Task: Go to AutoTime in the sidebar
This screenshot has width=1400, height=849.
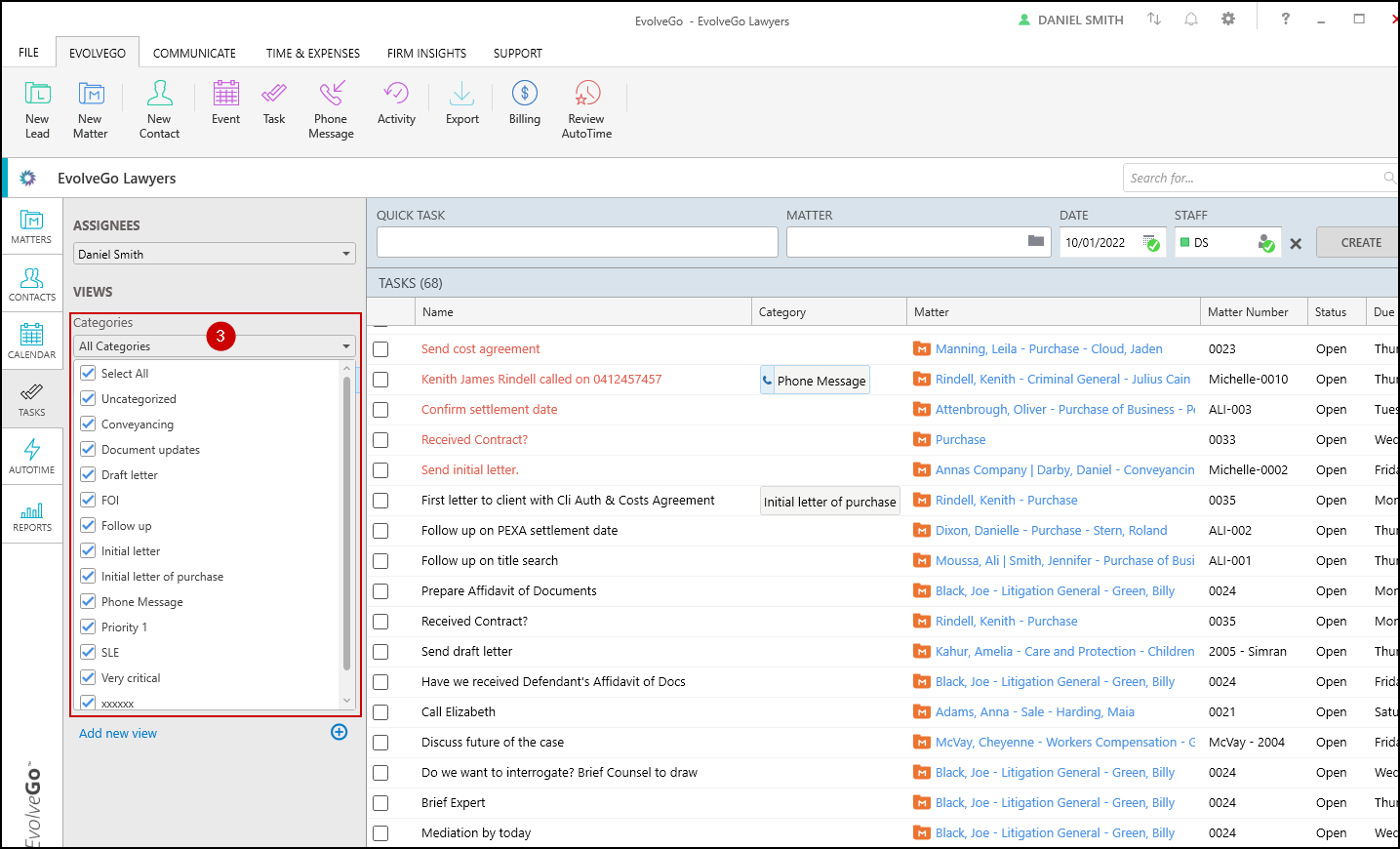Action: 32,457
